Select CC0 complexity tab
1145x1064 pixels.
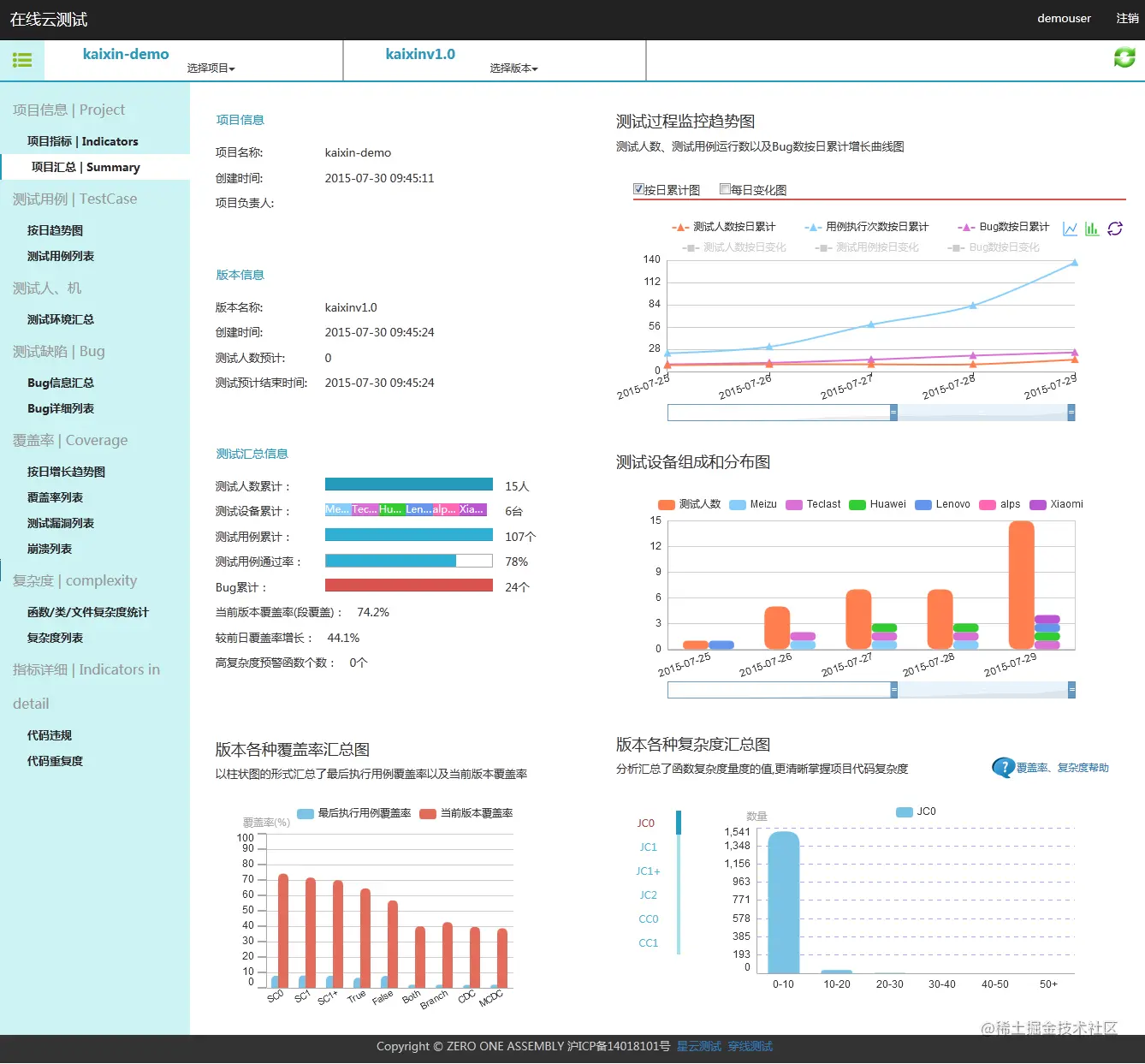(x=649, y=919)
